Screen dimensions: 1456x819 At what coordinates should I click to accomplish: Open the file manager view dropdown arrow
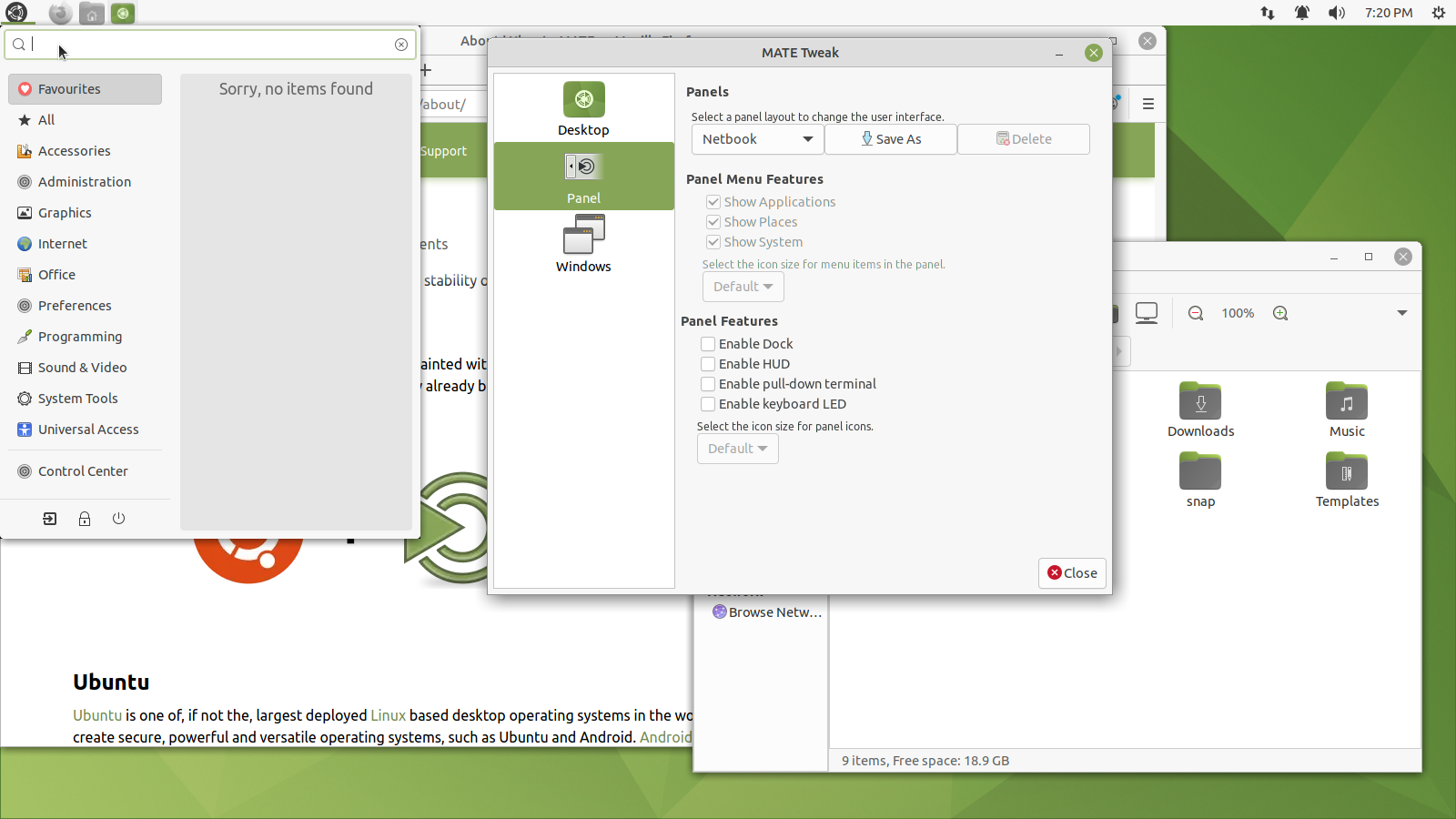(x=1402, y=313)
